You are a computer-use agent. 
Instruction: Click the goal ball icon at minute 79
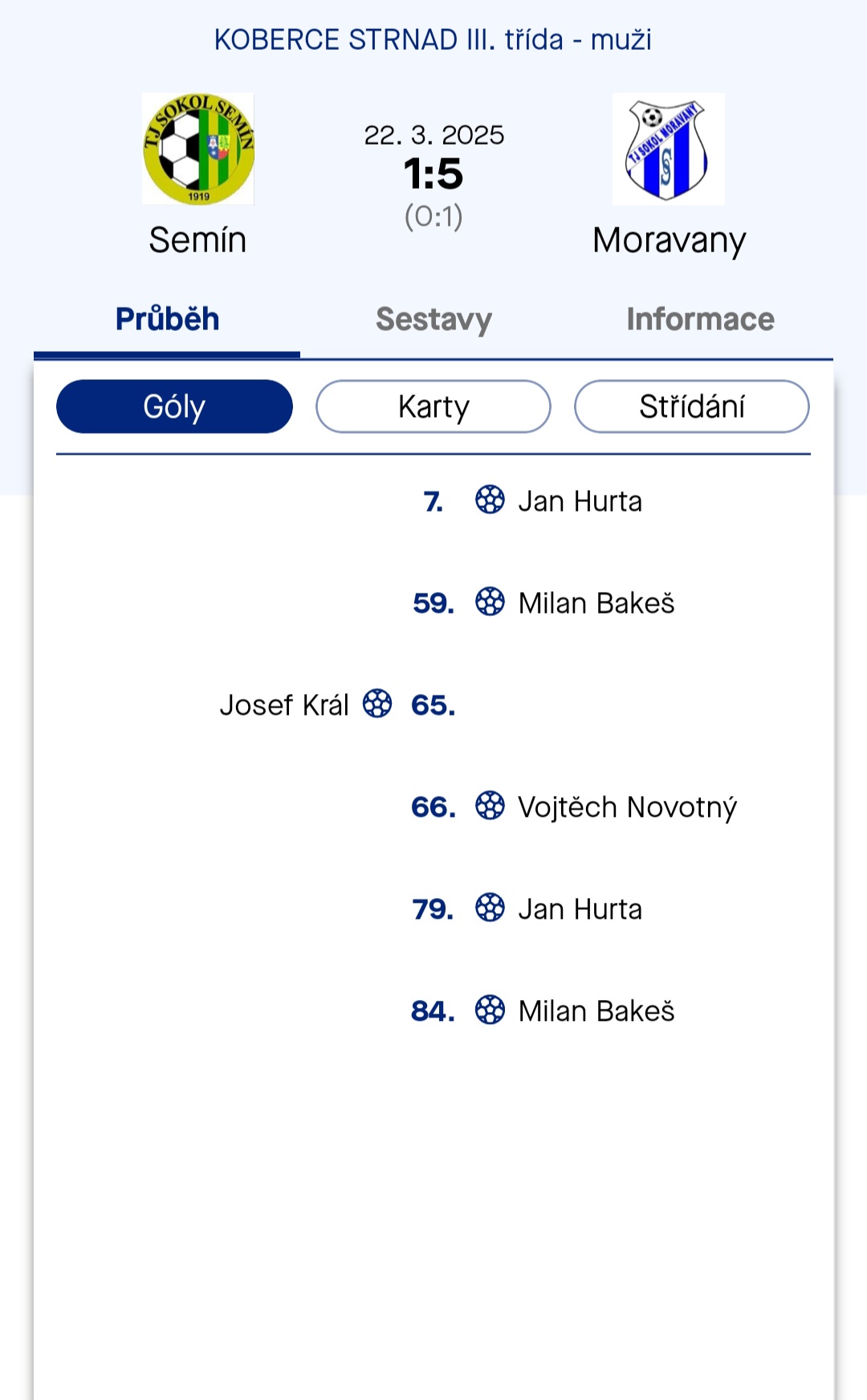[x=490, y=908]
